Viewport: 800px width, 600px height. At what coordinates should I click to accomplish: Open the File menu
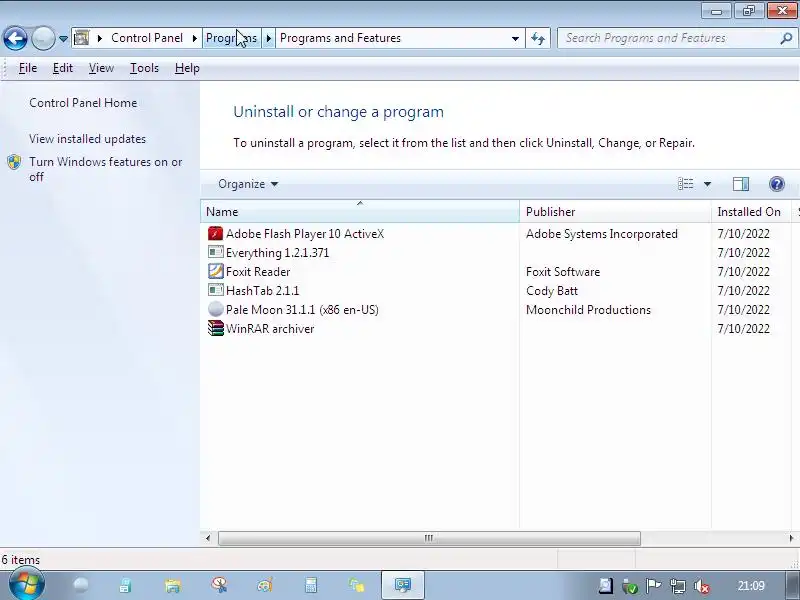point(28,68)
